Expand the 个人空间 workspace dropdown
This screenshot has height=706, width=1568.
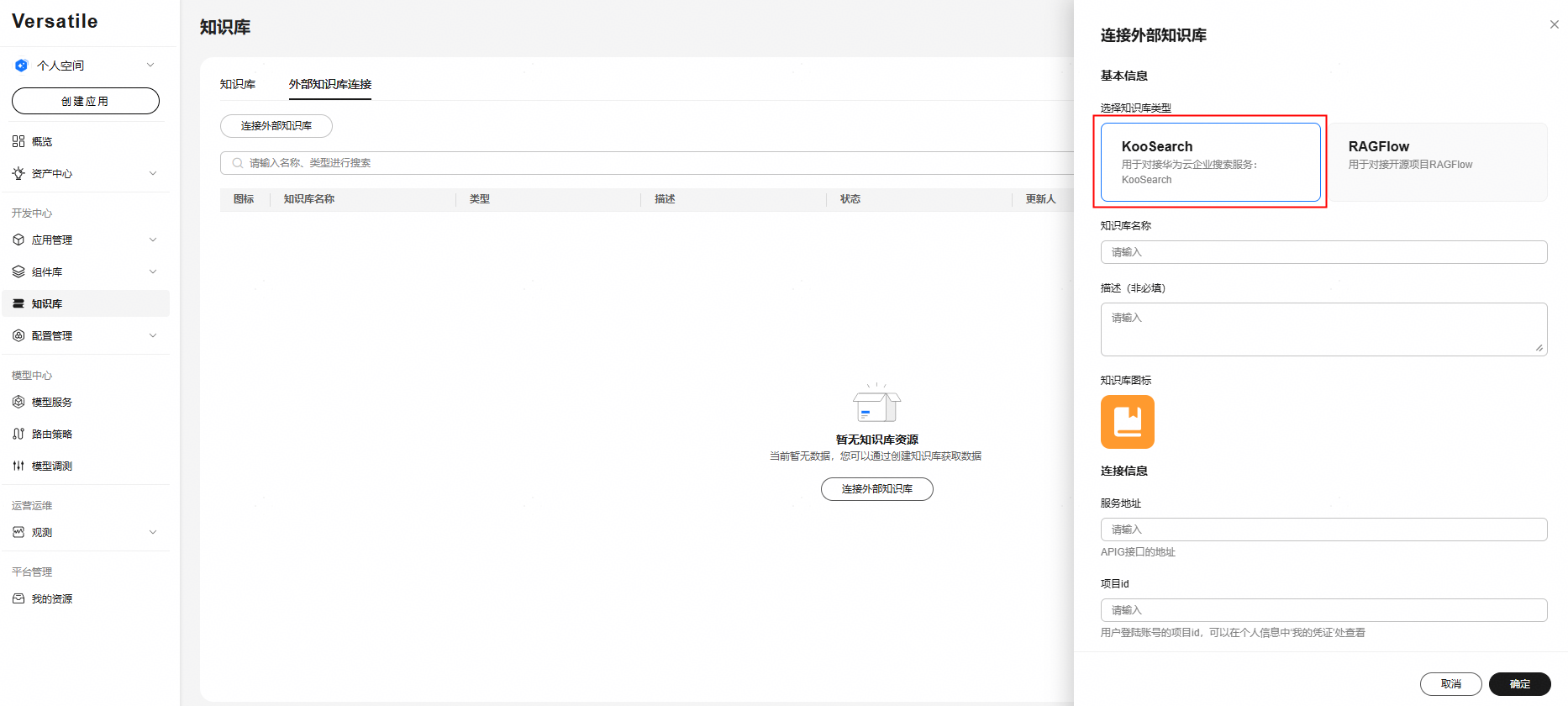(150, 65)
